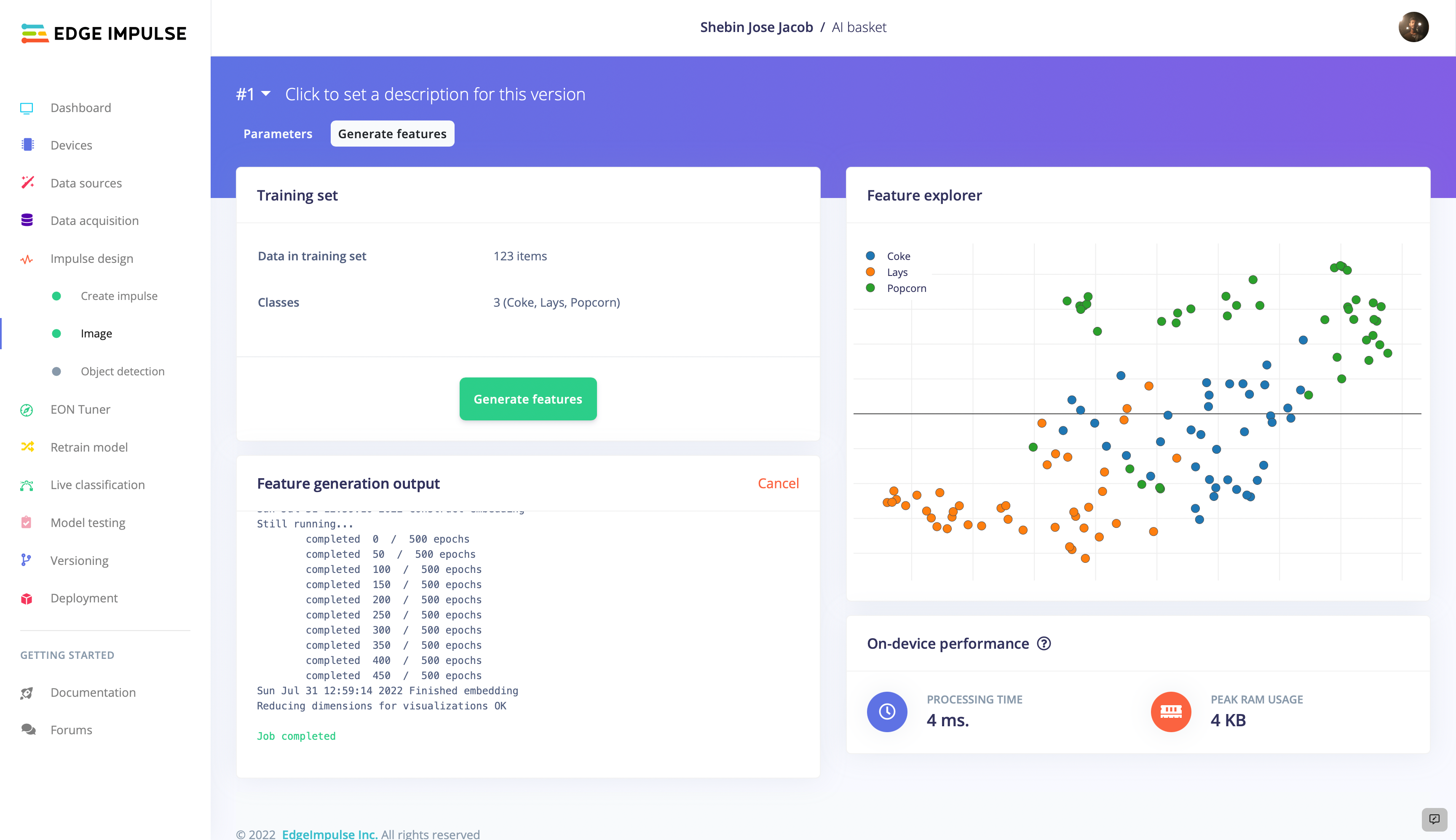Click the Documentation rocket icon
The image size is (1456, 840).
coord(27,693)
